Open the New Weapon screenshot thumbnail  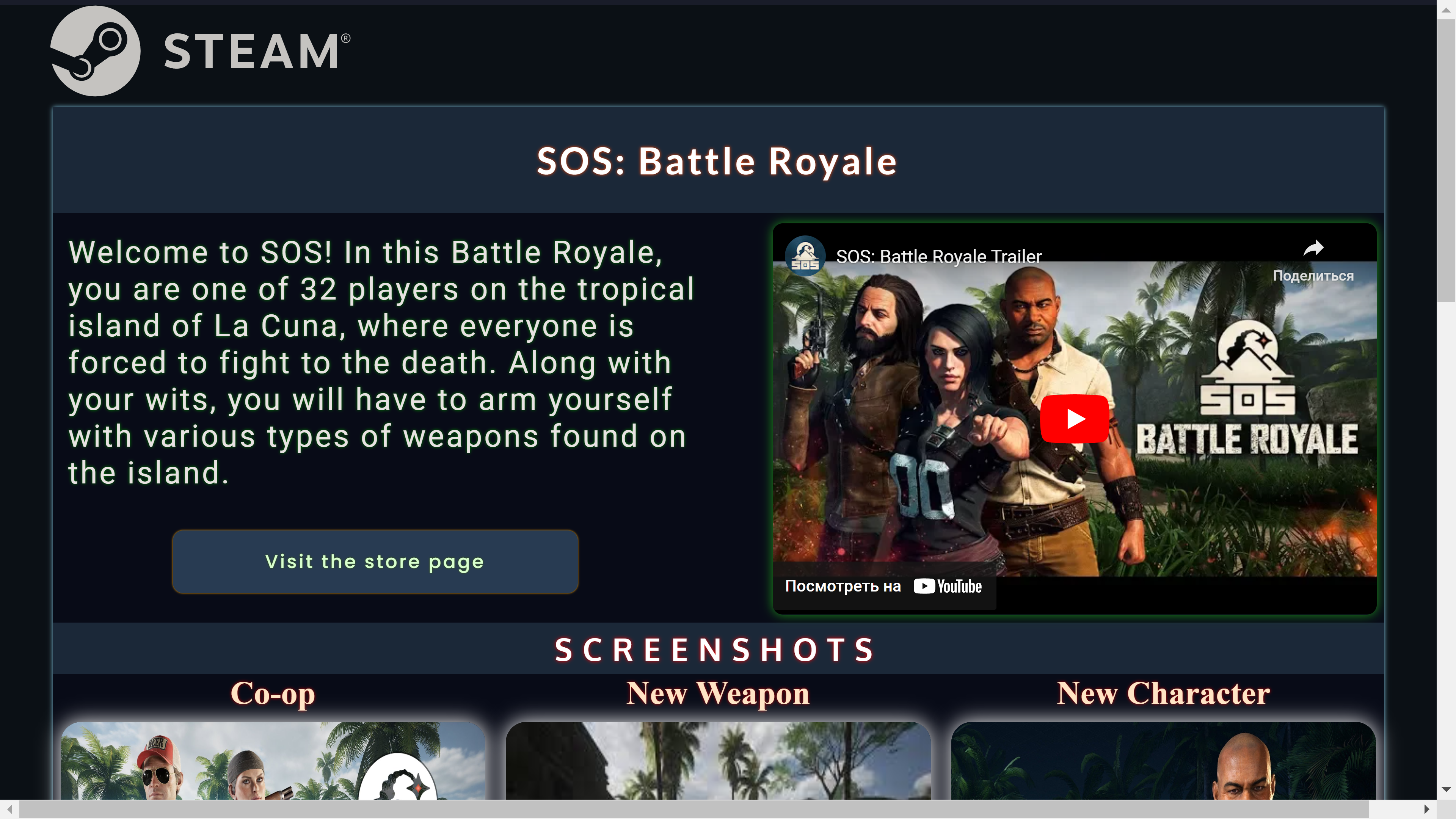coord(718,761)
